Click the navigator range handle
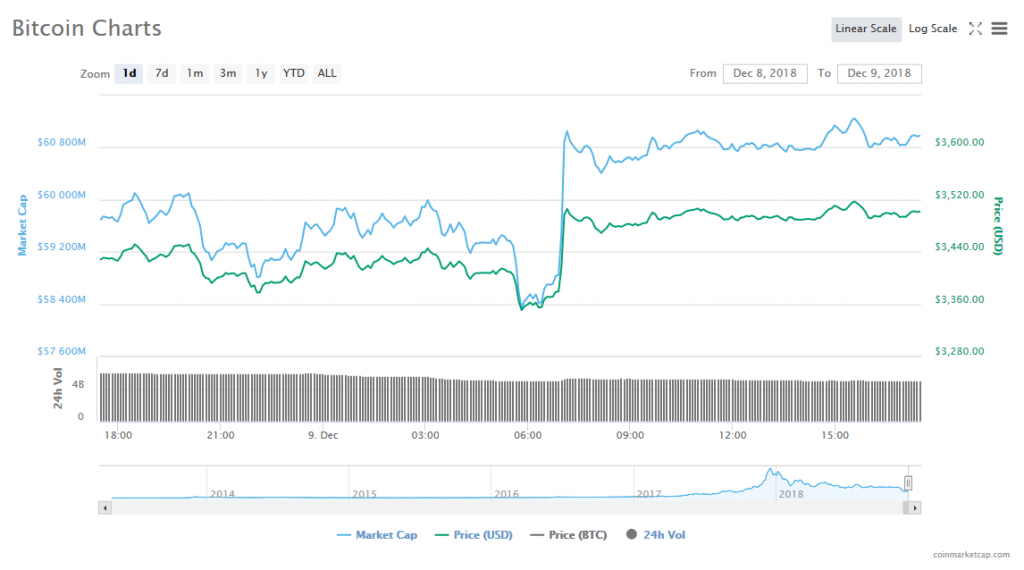The image size is (1024, 570). pyautogui.click(x=909, y=484)
